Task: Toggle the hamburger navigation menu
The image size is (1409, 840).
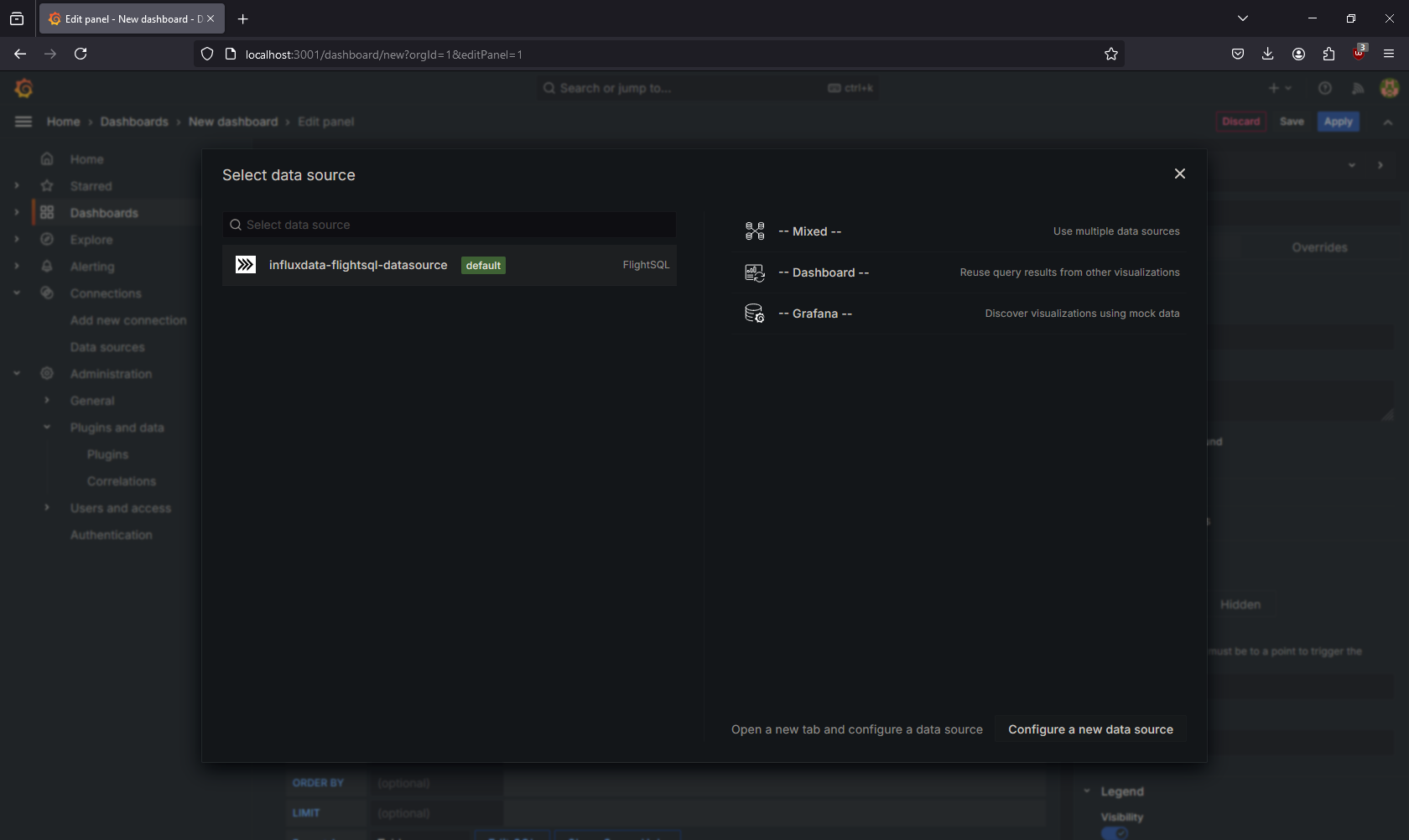Action: (x=23, y=122)
